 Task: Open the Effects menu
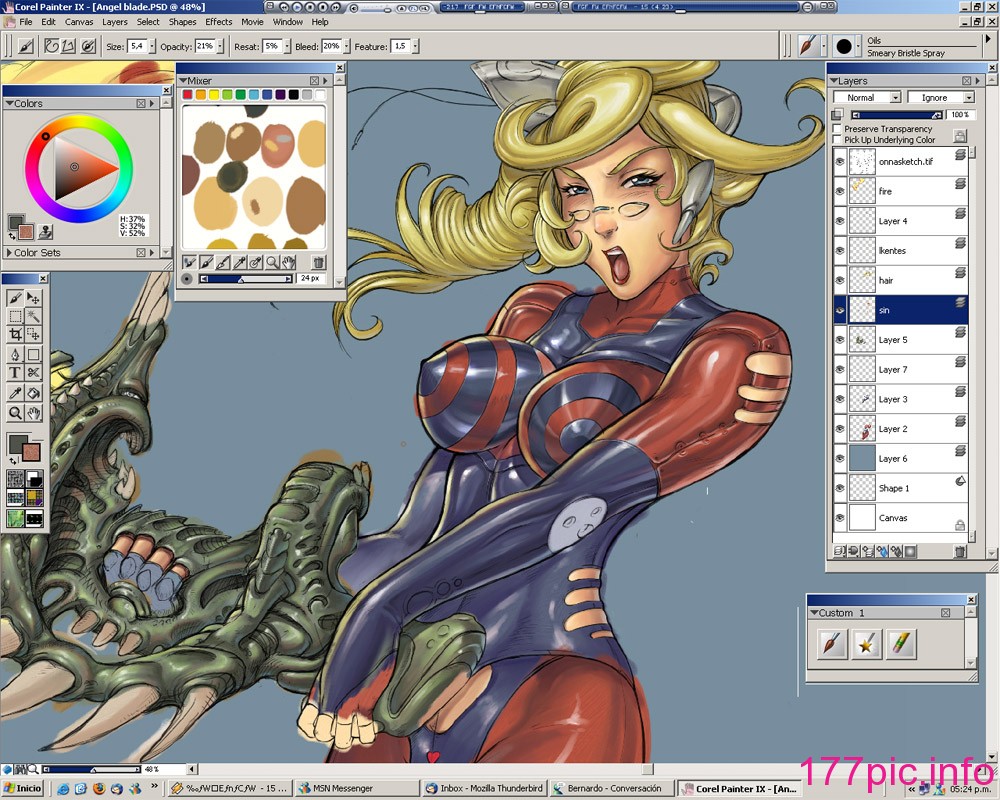(219, 22)
